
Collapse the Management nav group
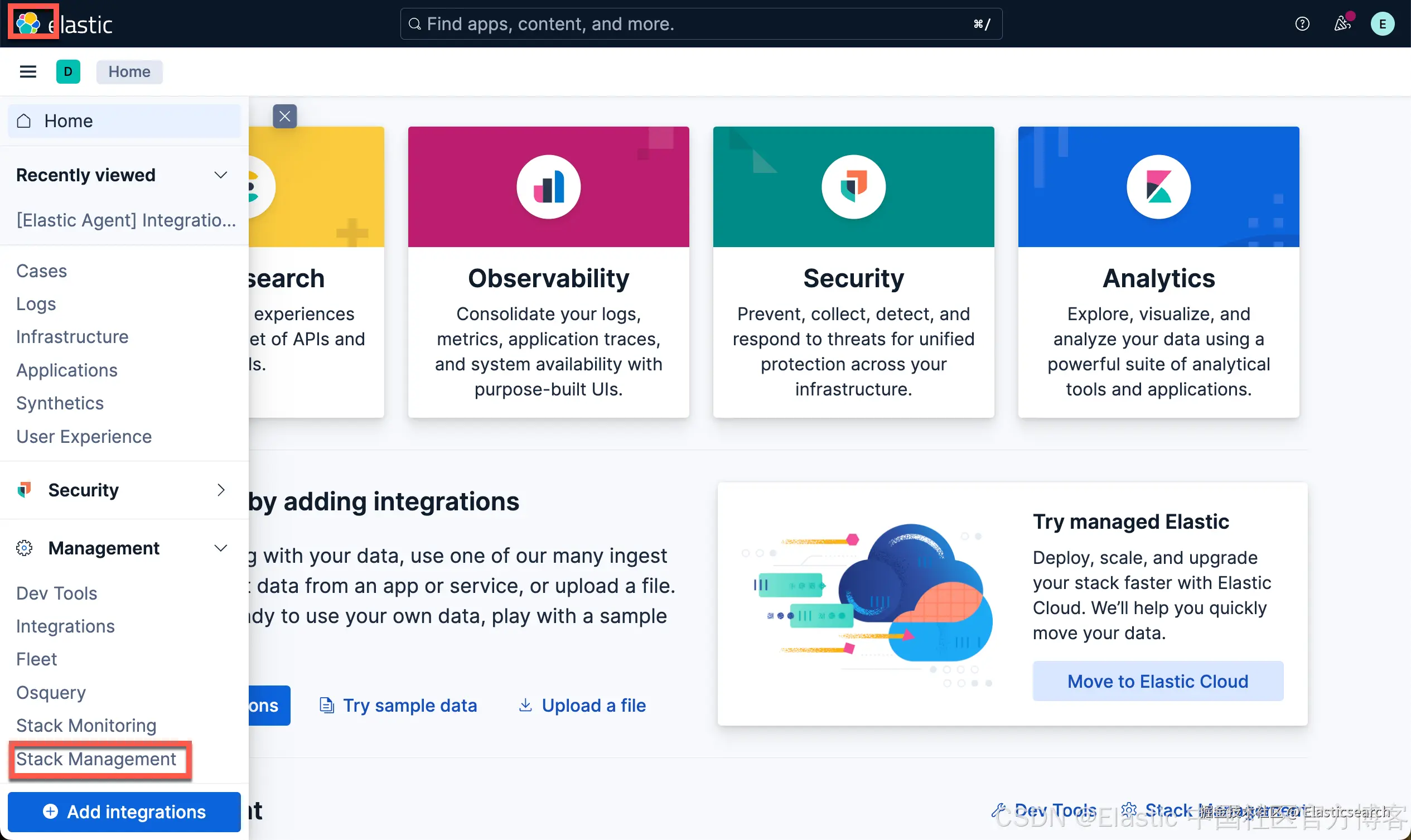pos(221,548)
